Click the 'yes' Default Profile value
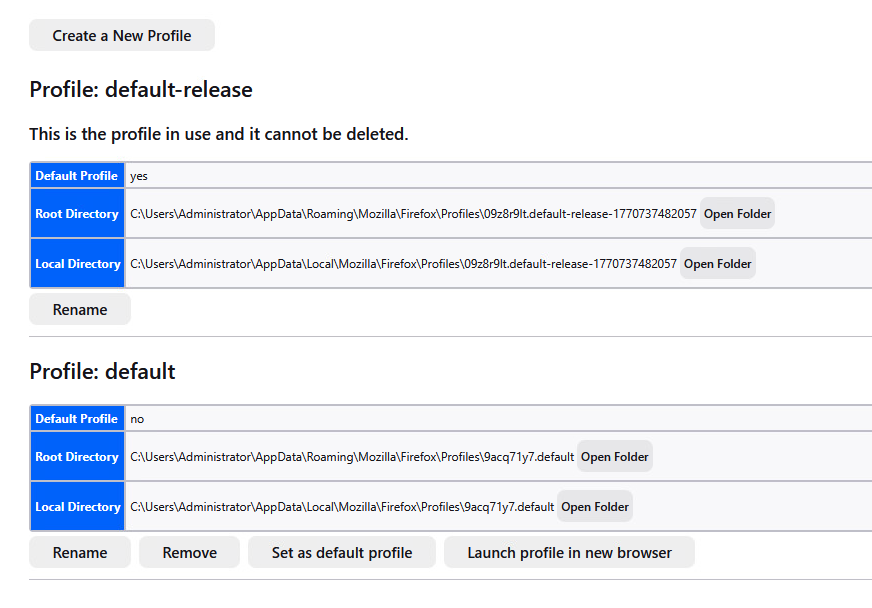The height and width of the screenshot is (608, 872). point(139,176)
